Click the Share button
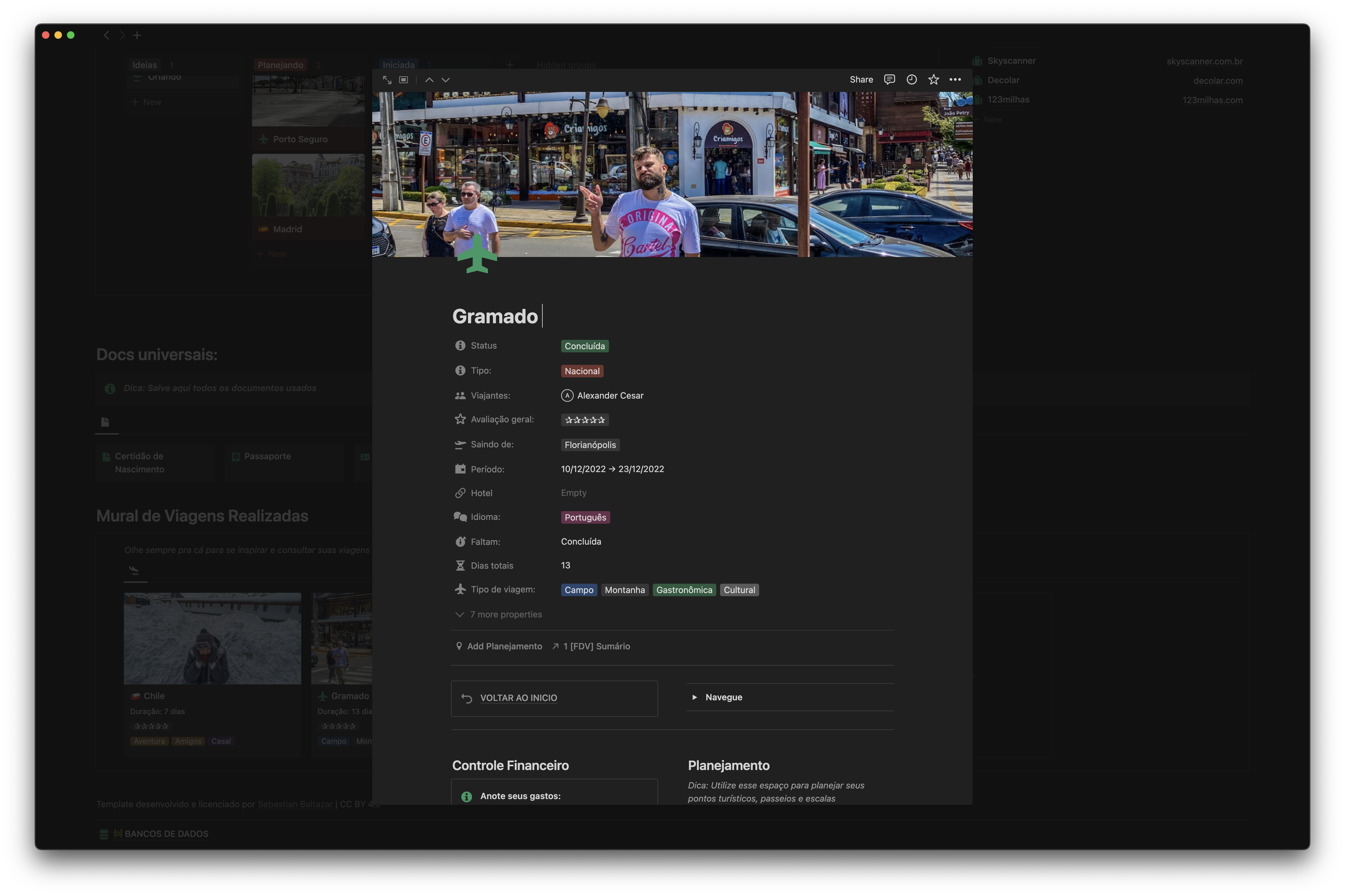 click(x=861, y=79)
